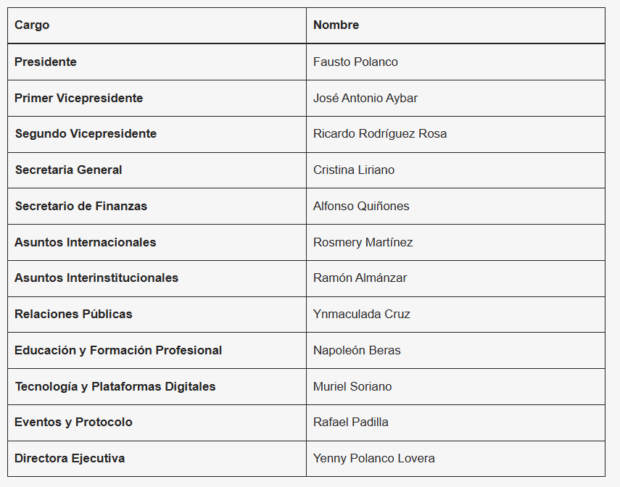This screenshot has width=620, height=487.
Task: Click José Antonio Aybar cell
Action: pyautogui.click(x=456, y=98)
